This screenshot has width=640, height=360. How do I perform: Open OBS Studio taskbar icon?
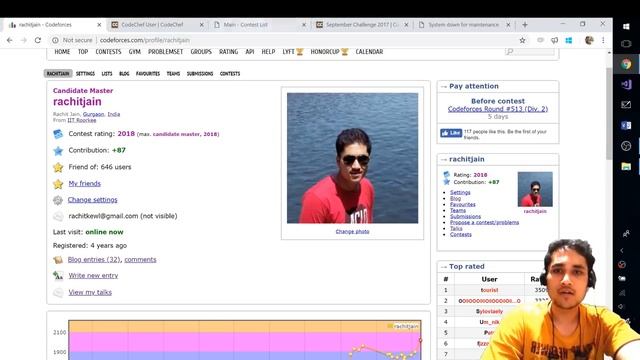[x=626, y=146]
